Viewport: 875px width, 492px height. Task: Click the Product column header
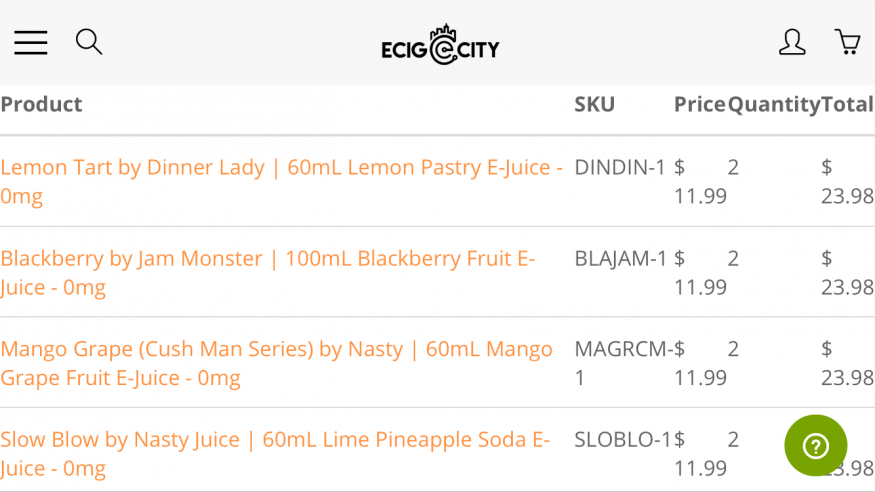pyautogui.click(x=42, y=104)
